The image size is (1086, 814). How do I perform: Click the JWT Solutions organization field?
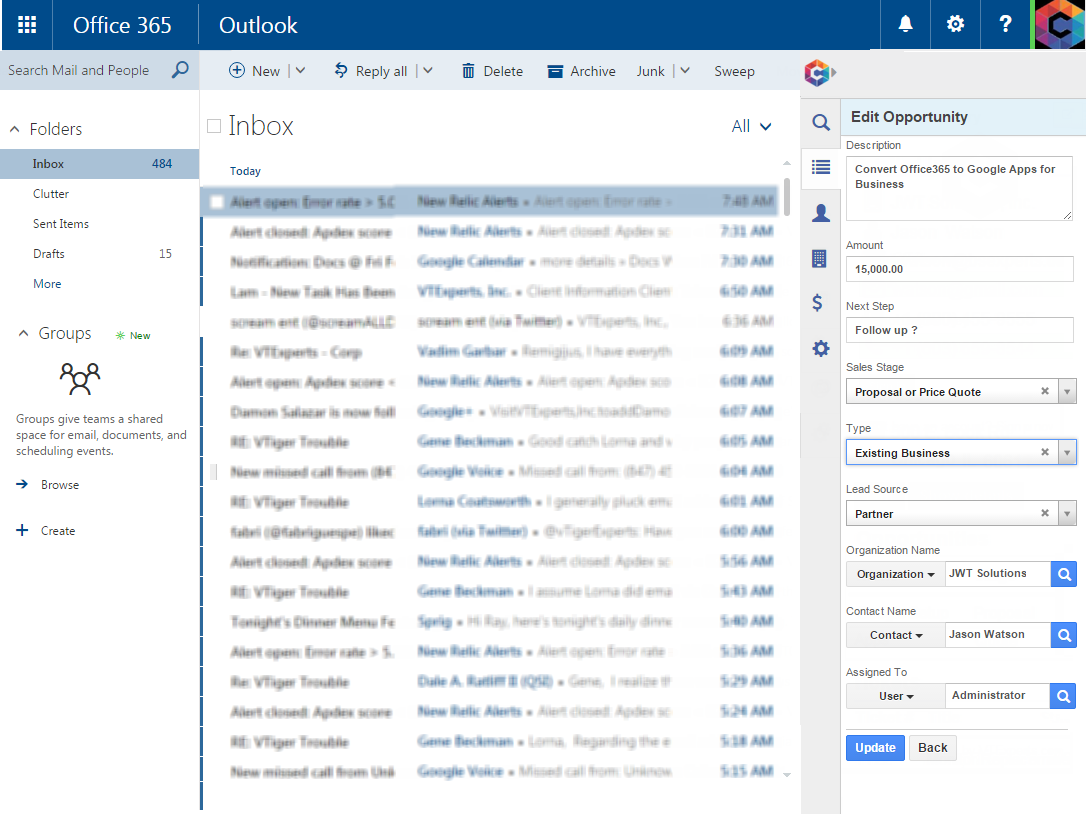pos(997,574)
